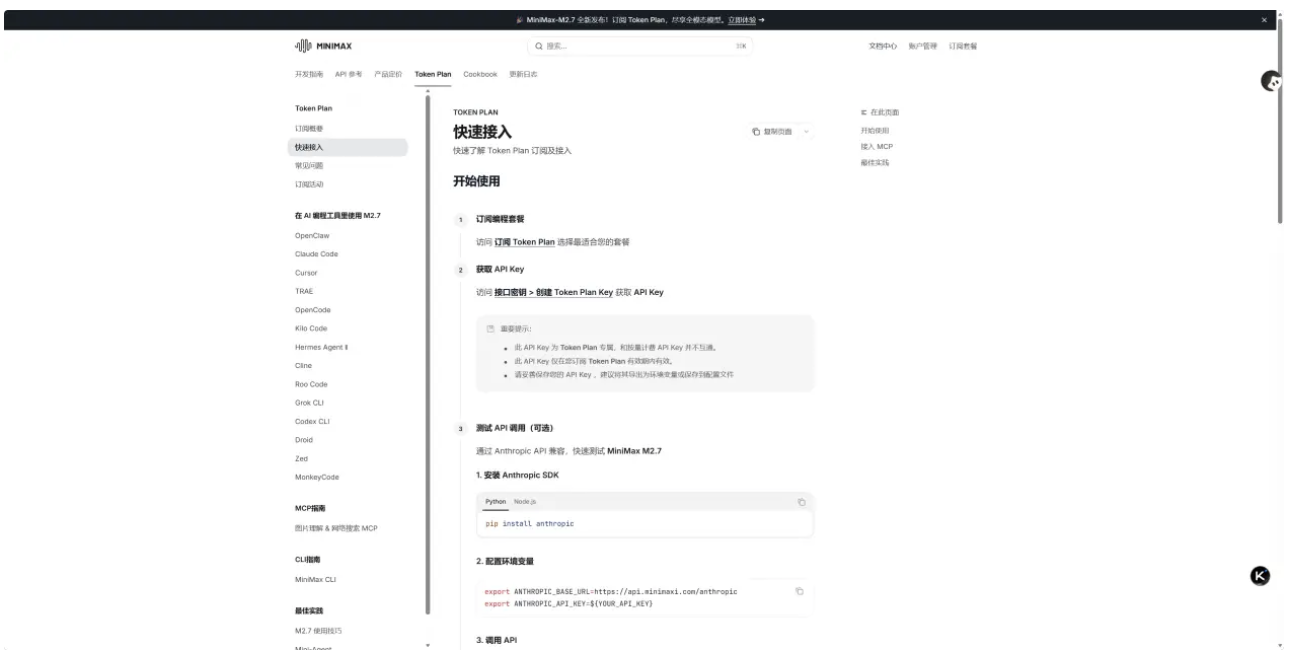Click the main page vertical scrollbar thumb
Viewport: 1302px width, 672px height.
[1280, 120]
